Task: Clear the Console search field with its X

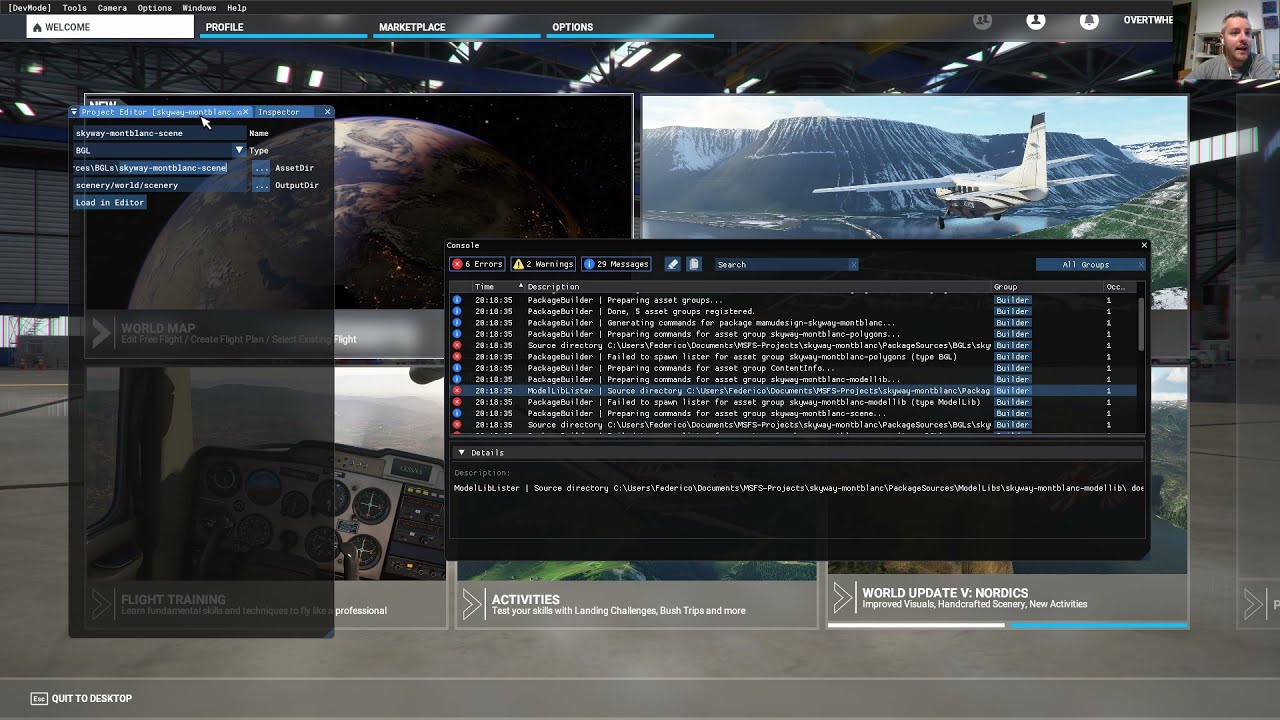Action: [853, 265]
